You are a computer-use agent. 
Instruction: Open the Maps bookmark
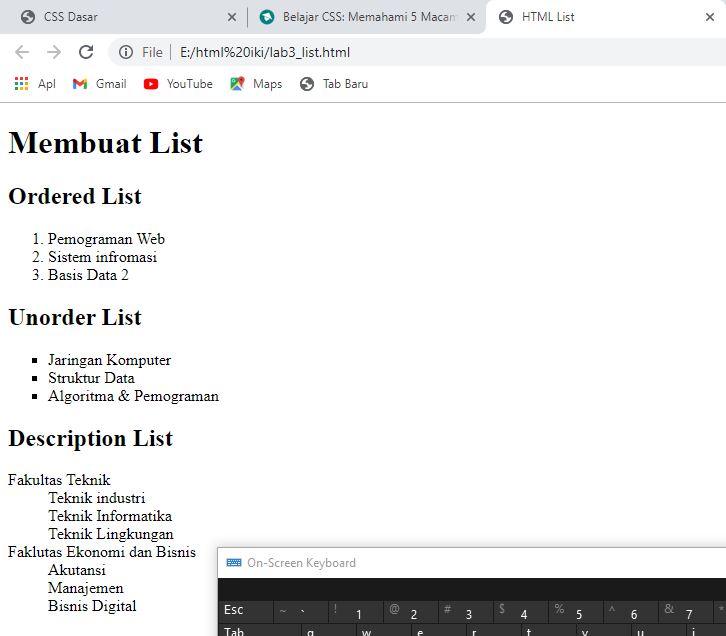click(256, 84)
